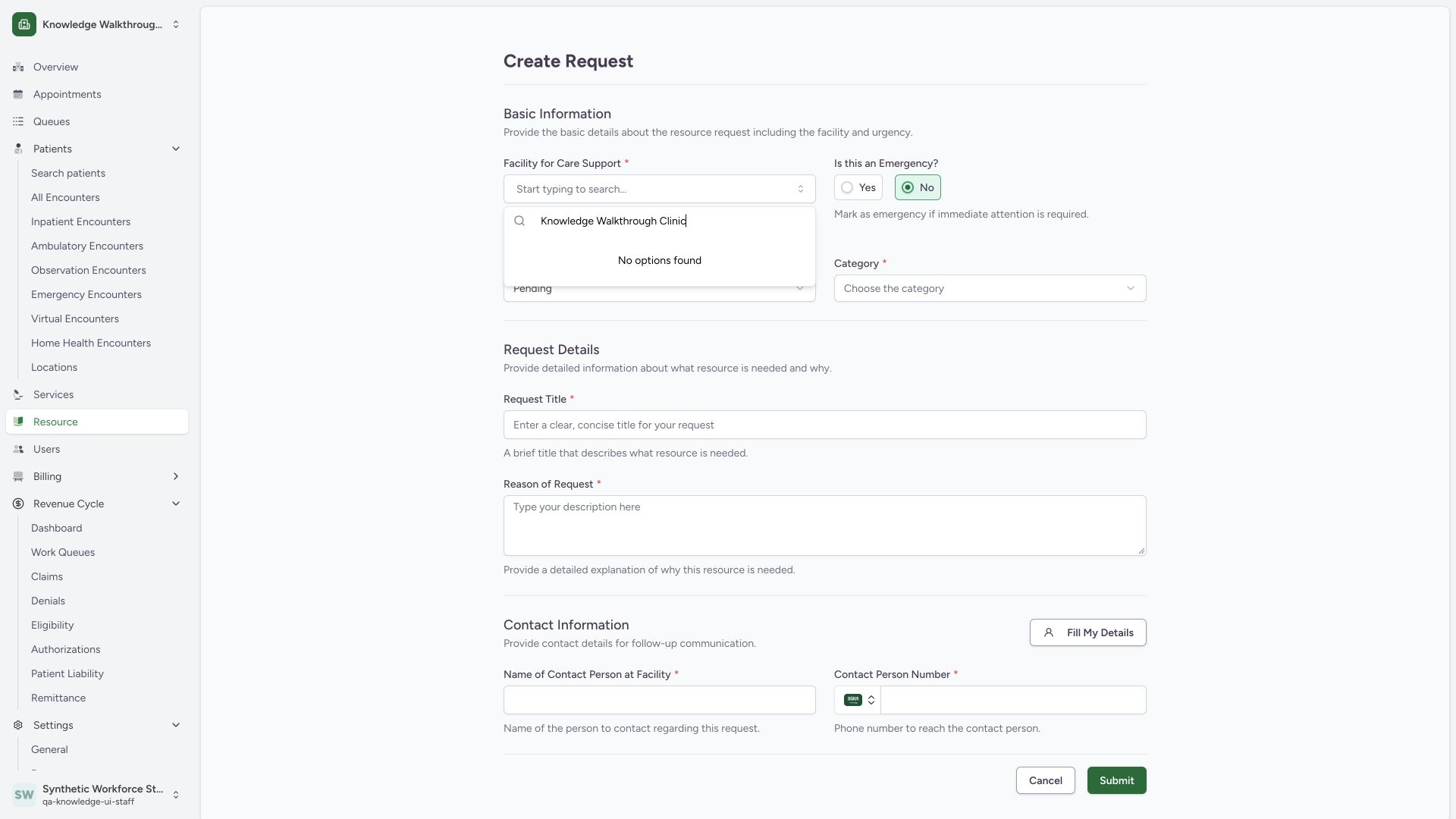The image size is (1456, 819).
Task: Open Users in sidebar
Action: click(x=97, y=449)
